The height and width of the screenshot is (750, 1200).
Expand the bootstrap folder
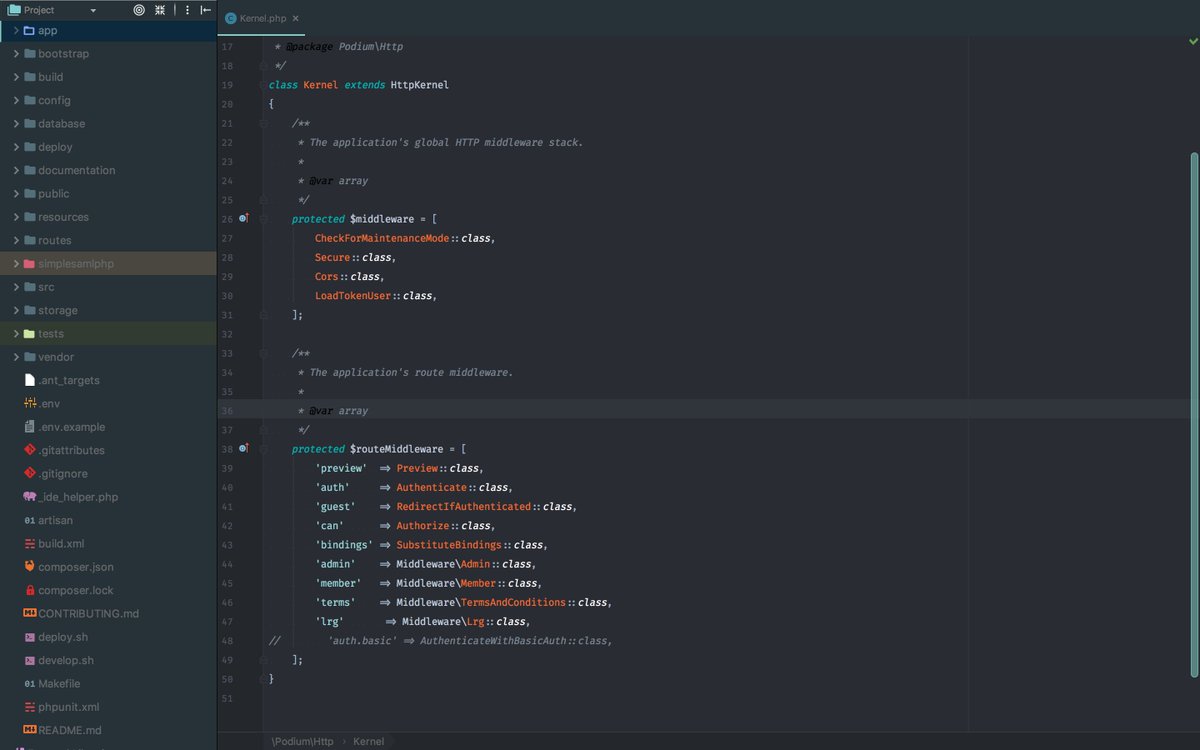(17, 53)
